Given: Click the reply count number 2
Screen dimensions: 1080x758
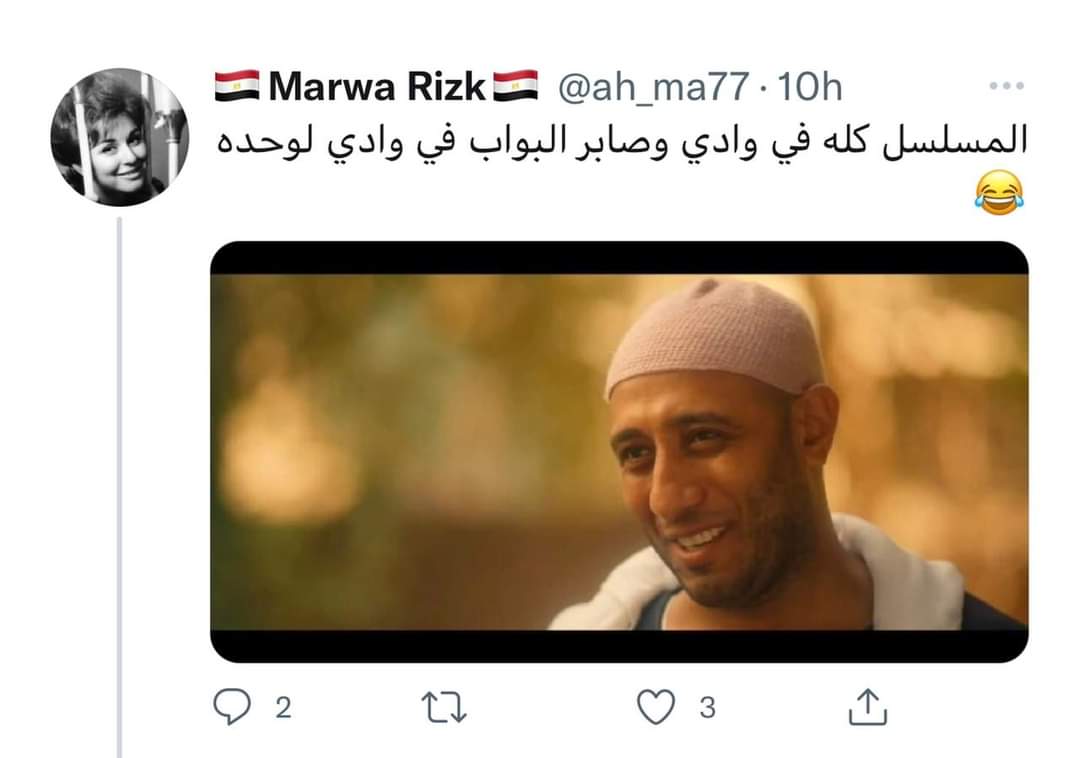Looking at the screenshot, I should point(283,708).
